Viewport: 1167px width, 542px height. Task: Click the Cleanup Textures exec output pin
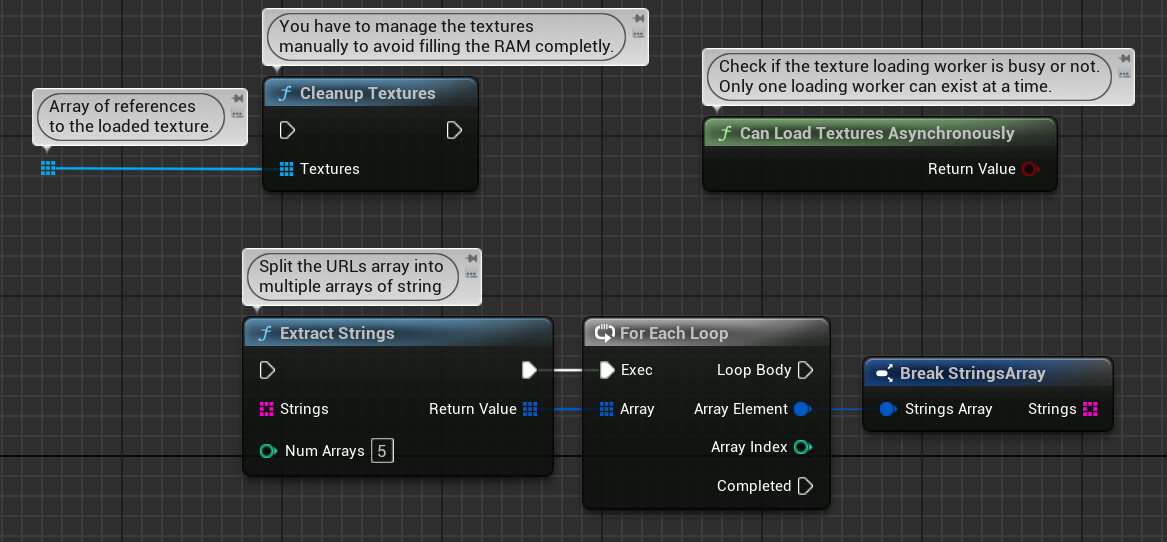[x=454, y=130]
